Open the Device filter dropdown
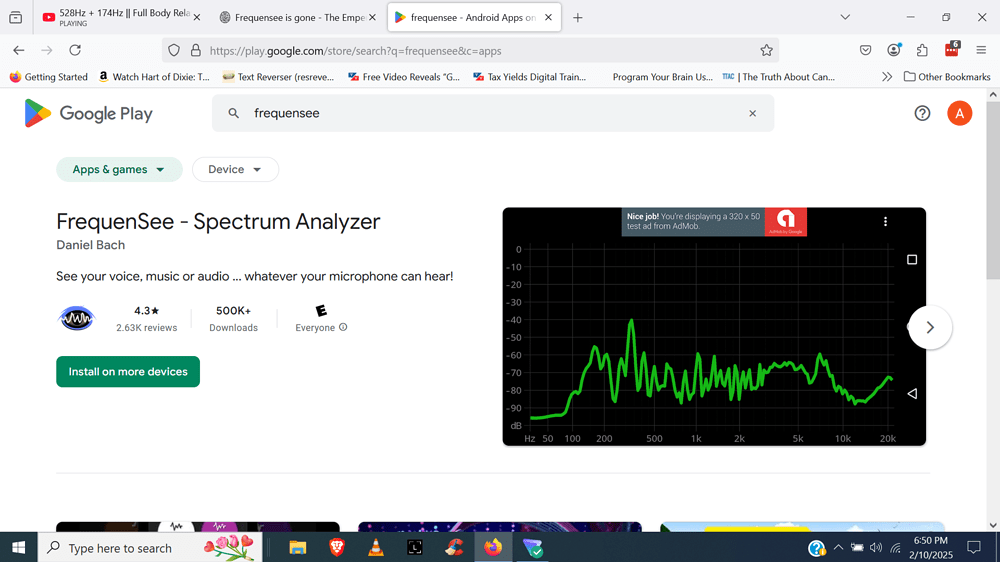This screenshot has height=562, width=1000. click(235, 169)
